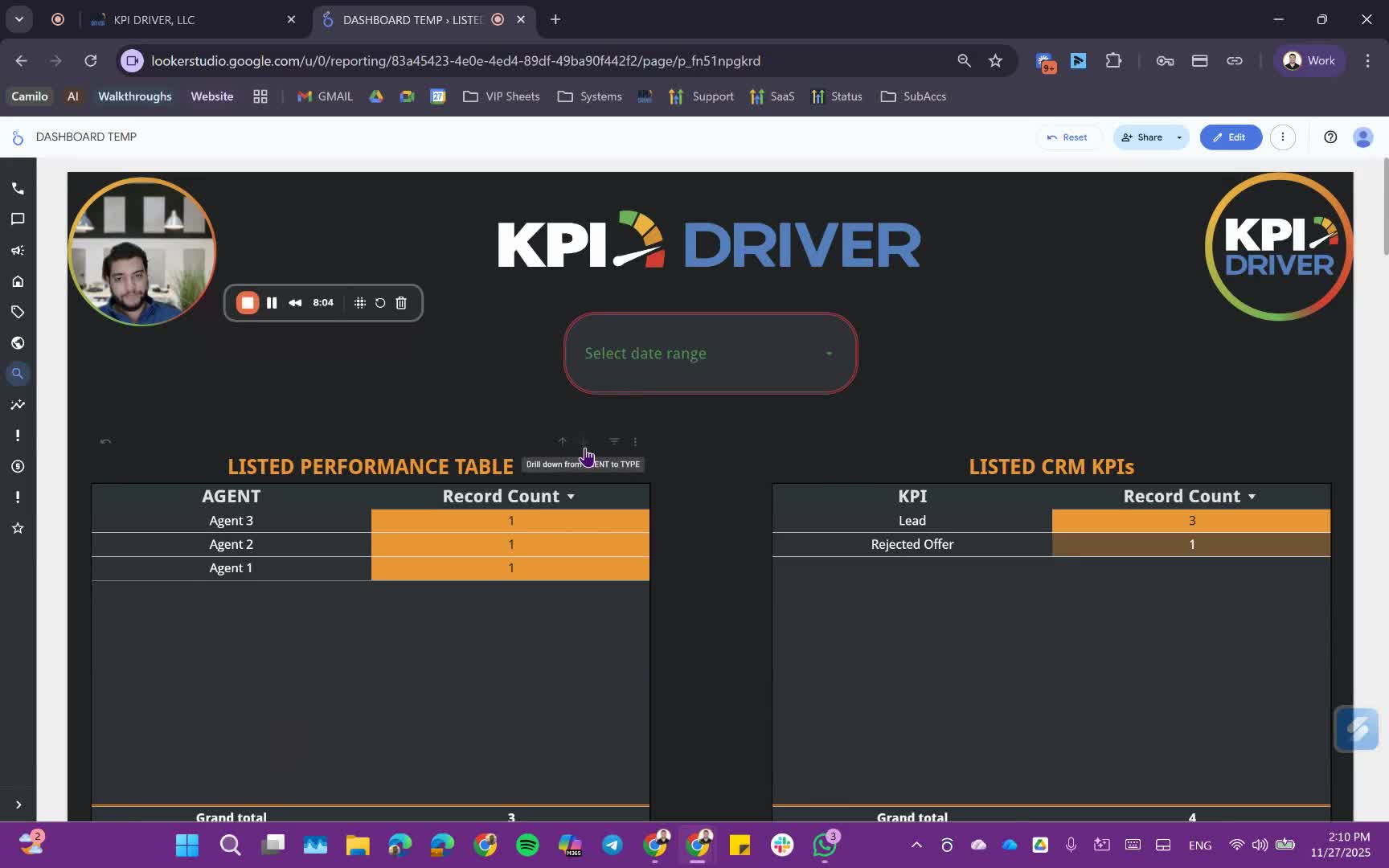
Task: Open the Select date range dropdown
Action: [711, 354]
